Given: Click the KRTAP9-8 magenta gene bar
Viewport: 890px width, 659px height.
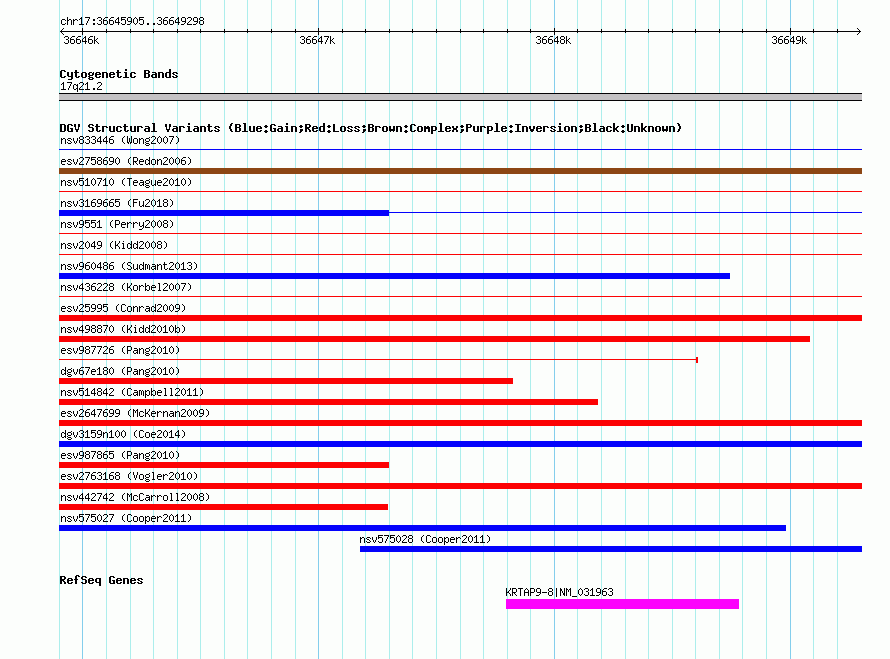Looking at the screenshot, I should coord(622,604).
